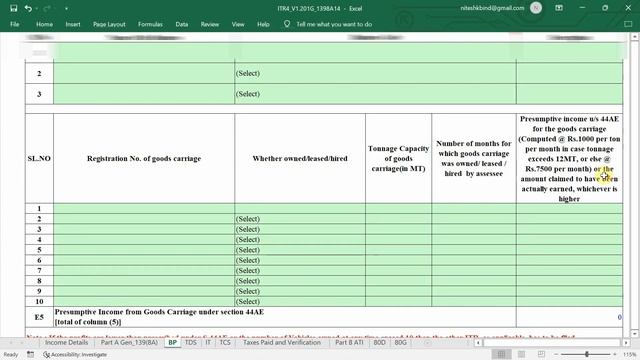Image resolution: width=640 pixels, height=360 pixels.
Task: Open owned/leased/hired (Select) in row 7
Action: pos(300,271)
